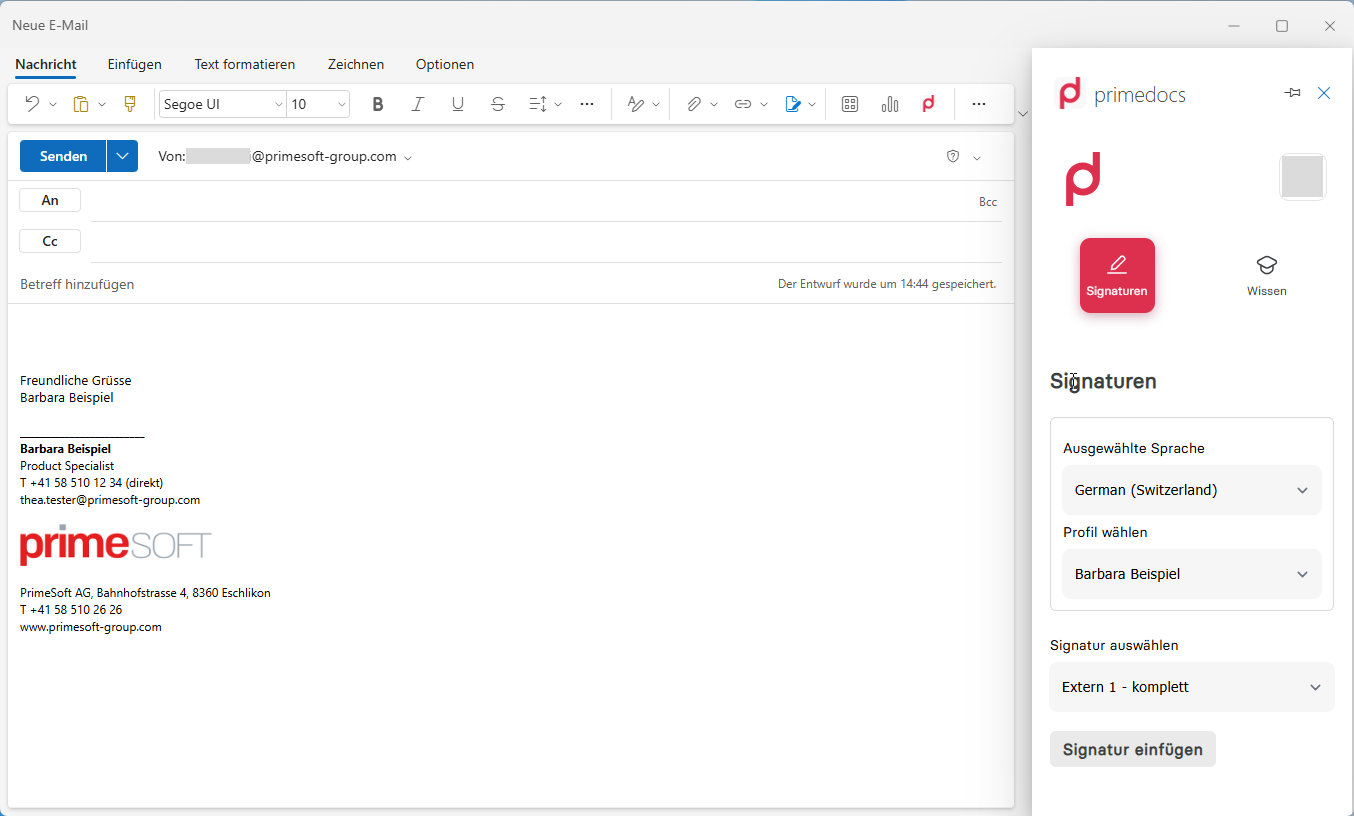Screen dimensions: 1354x816
Task: Open the toolbar overflow ellipsis after primedocs
Action: pyautogui.click(x=979, y=104)
